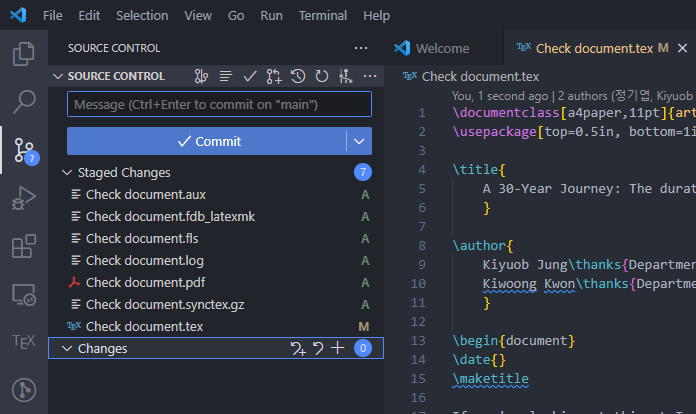Open the Extensions view
The width and height of the screenshot is (696, 414).
pyautogui.click(x=24, y=246)
